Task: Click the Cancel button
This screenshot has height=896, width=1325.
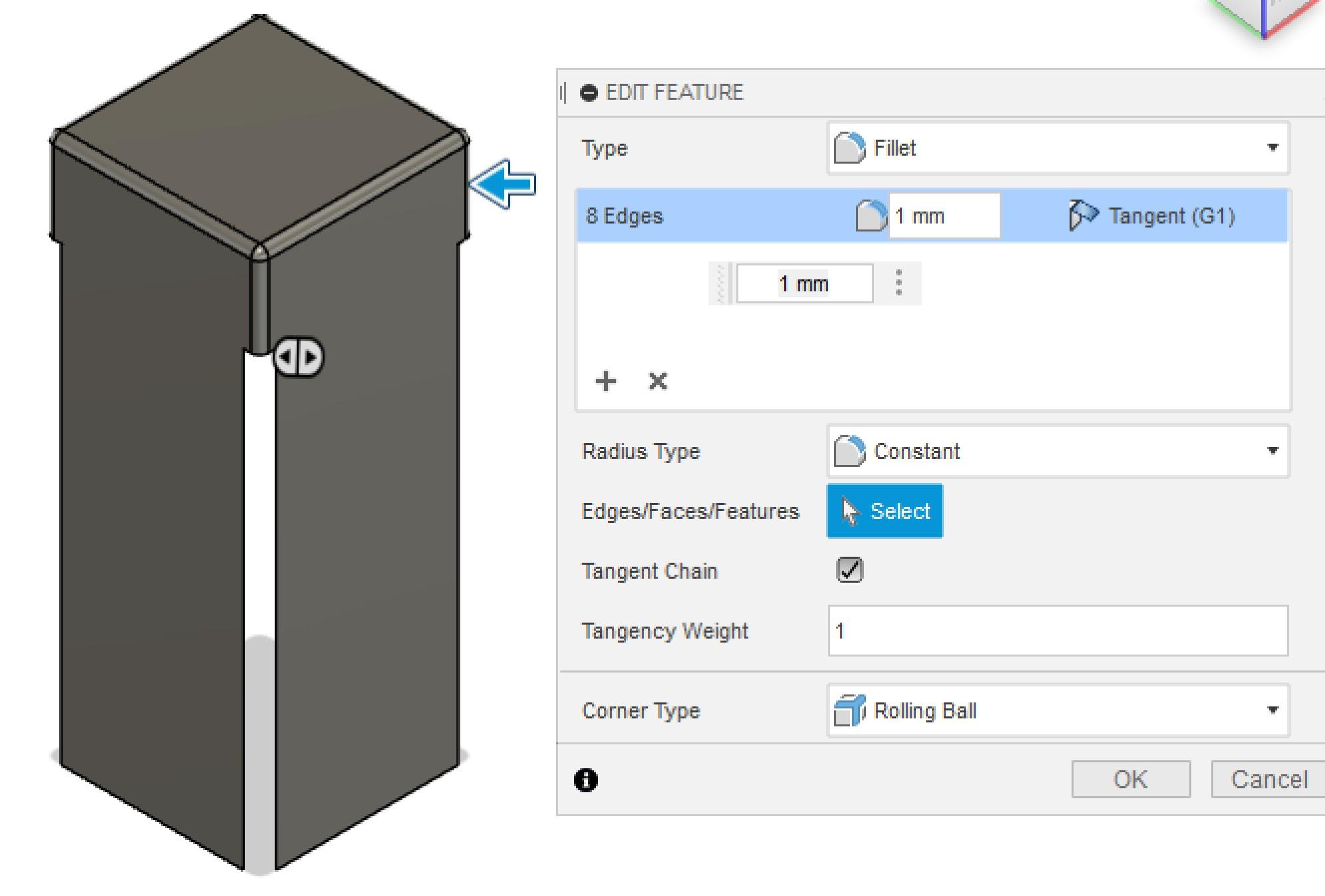Action: tap(1268, 779)
